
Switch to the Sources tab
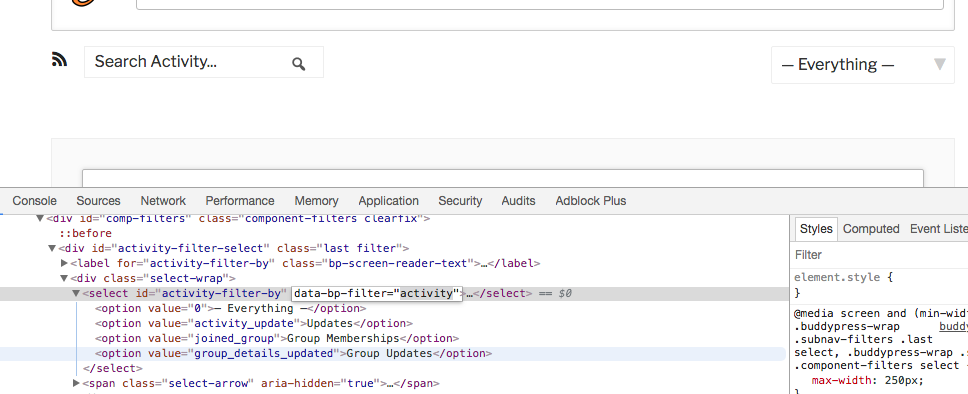click(98, 201)
